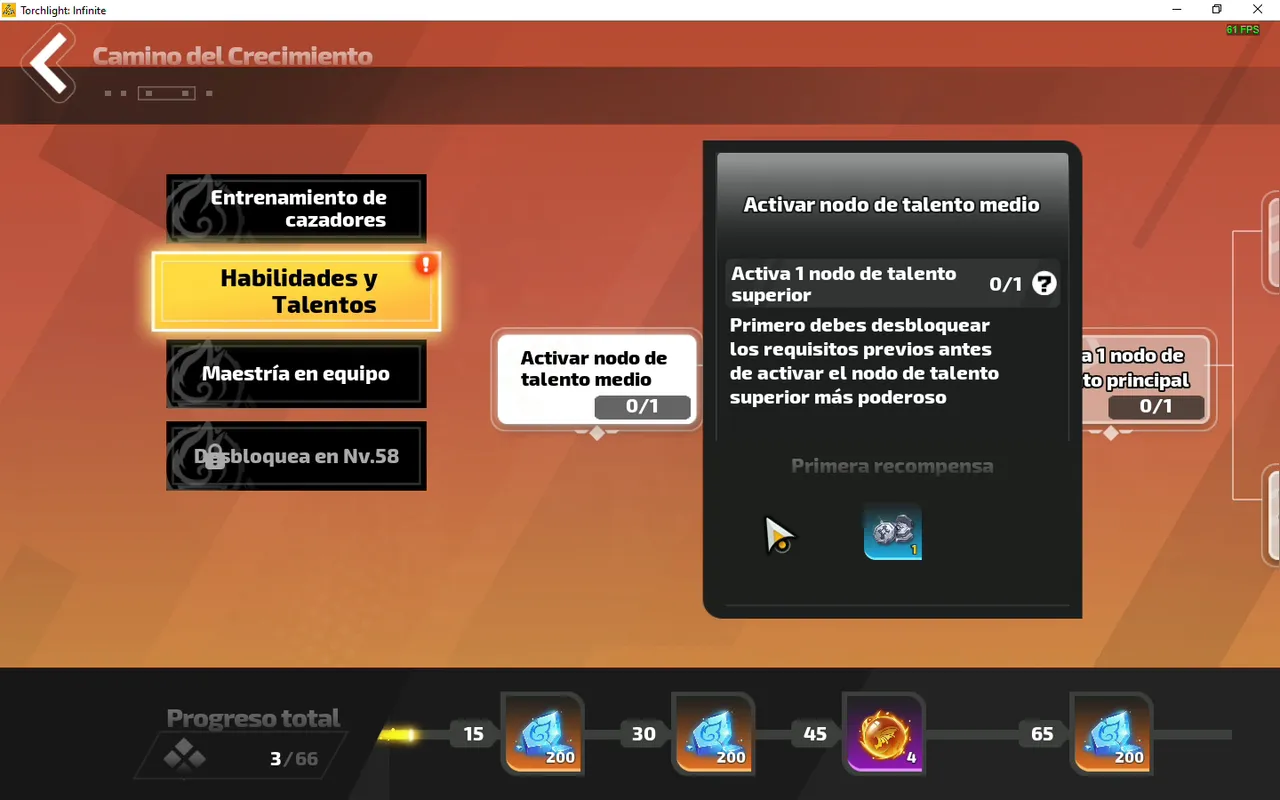The height and width of the screenshot is (800, 1280).
Task: Click the yellow progress bar fill
Action: click(x=398, y=735)
